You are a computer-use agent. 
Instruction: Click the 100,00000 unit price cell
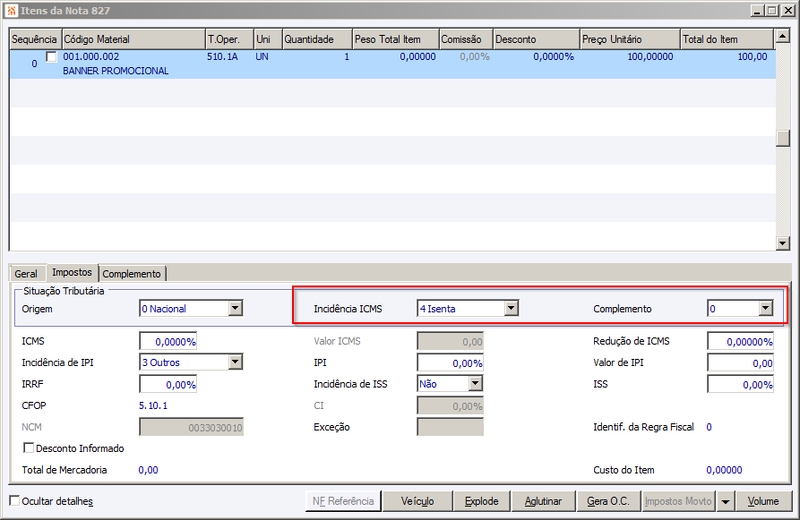click(650, 57)
